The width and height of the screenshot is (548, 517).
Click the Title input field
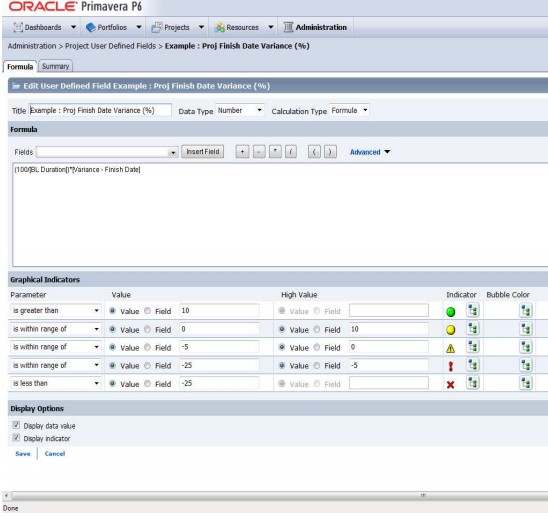click(x=100, y=110)
